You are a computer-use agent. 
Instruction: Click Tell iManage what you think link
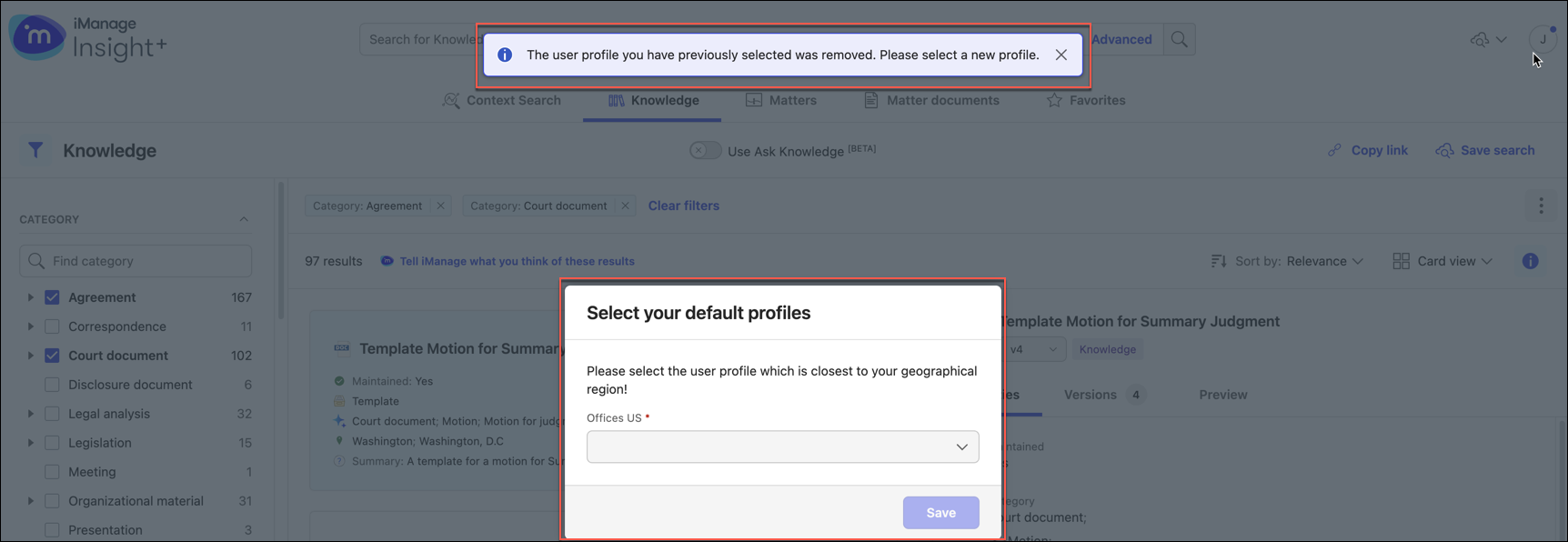click(x=517, y=261)
